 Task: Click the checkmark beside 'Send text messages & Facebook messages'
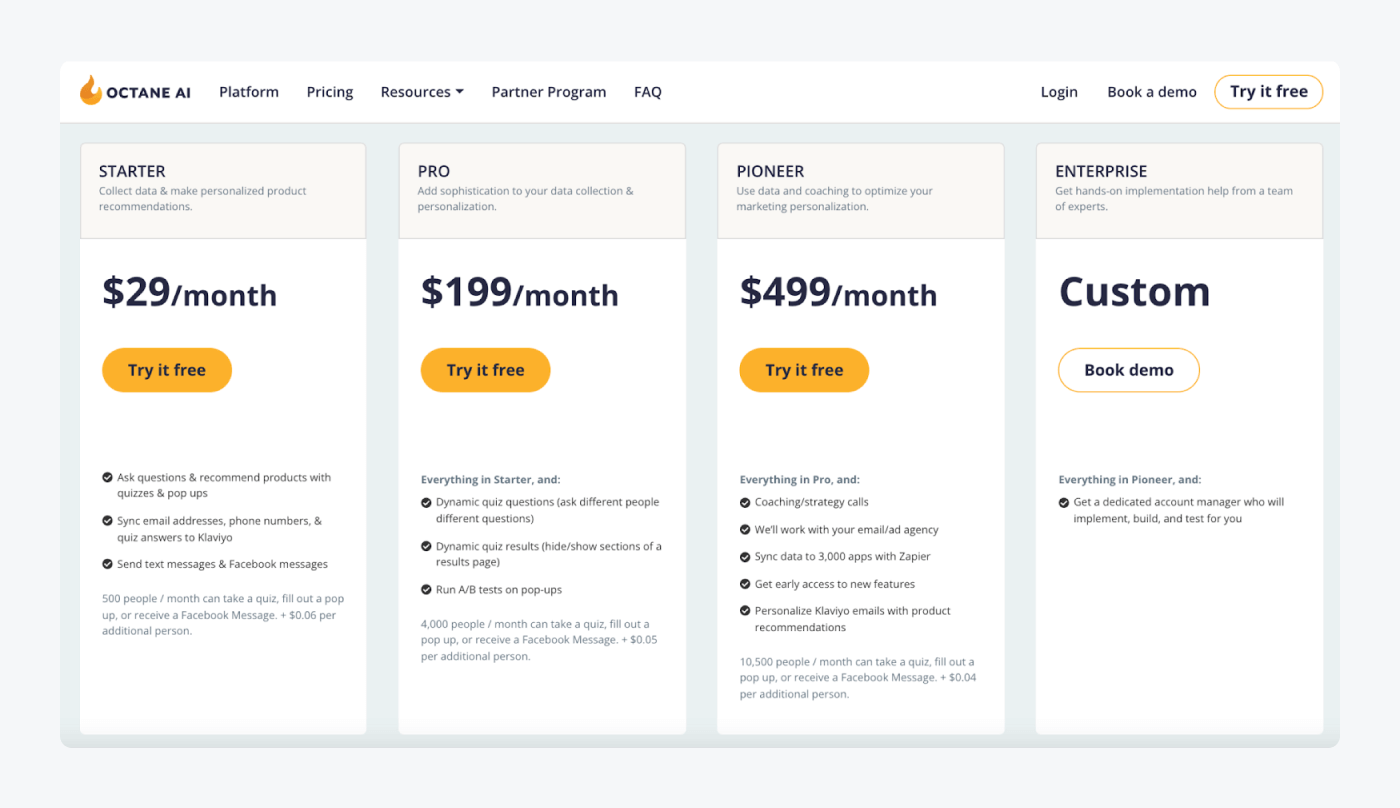click(x=107, y=564)
